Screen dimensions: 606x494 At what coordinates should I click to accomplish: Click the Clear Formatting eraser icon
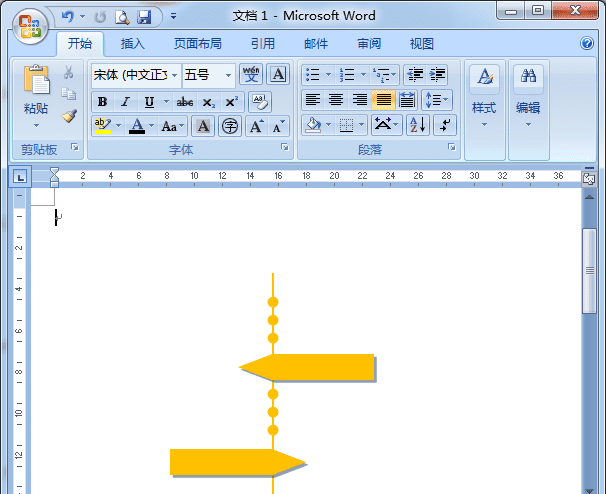pos(260,102)
